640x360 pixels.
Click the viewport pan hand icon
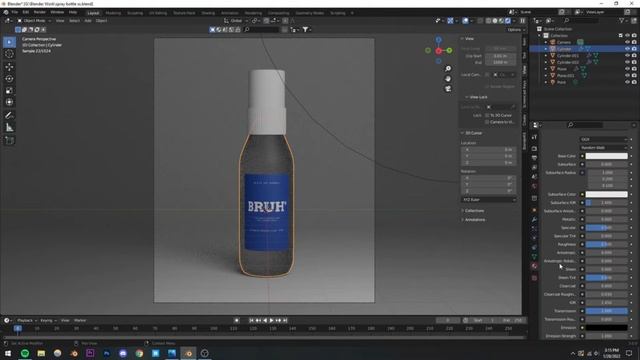(448, 78)
